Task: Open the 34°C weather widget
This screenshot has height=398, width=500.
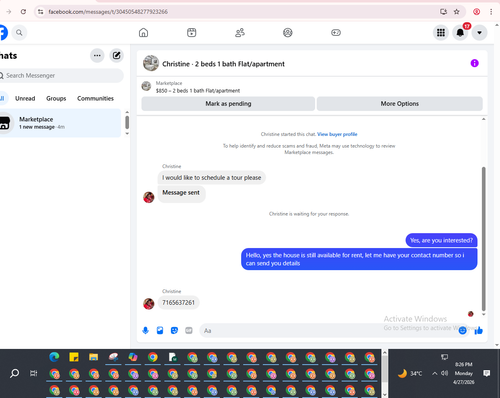Action: pos(410,373)
